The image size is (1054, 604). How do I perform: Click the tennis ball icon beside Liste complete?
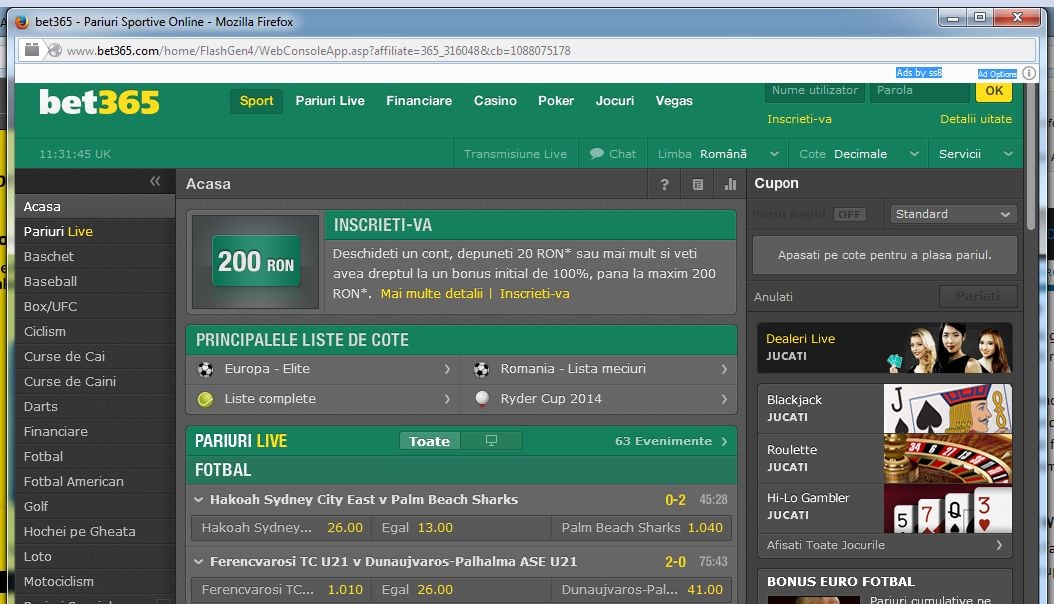point(206,399)
